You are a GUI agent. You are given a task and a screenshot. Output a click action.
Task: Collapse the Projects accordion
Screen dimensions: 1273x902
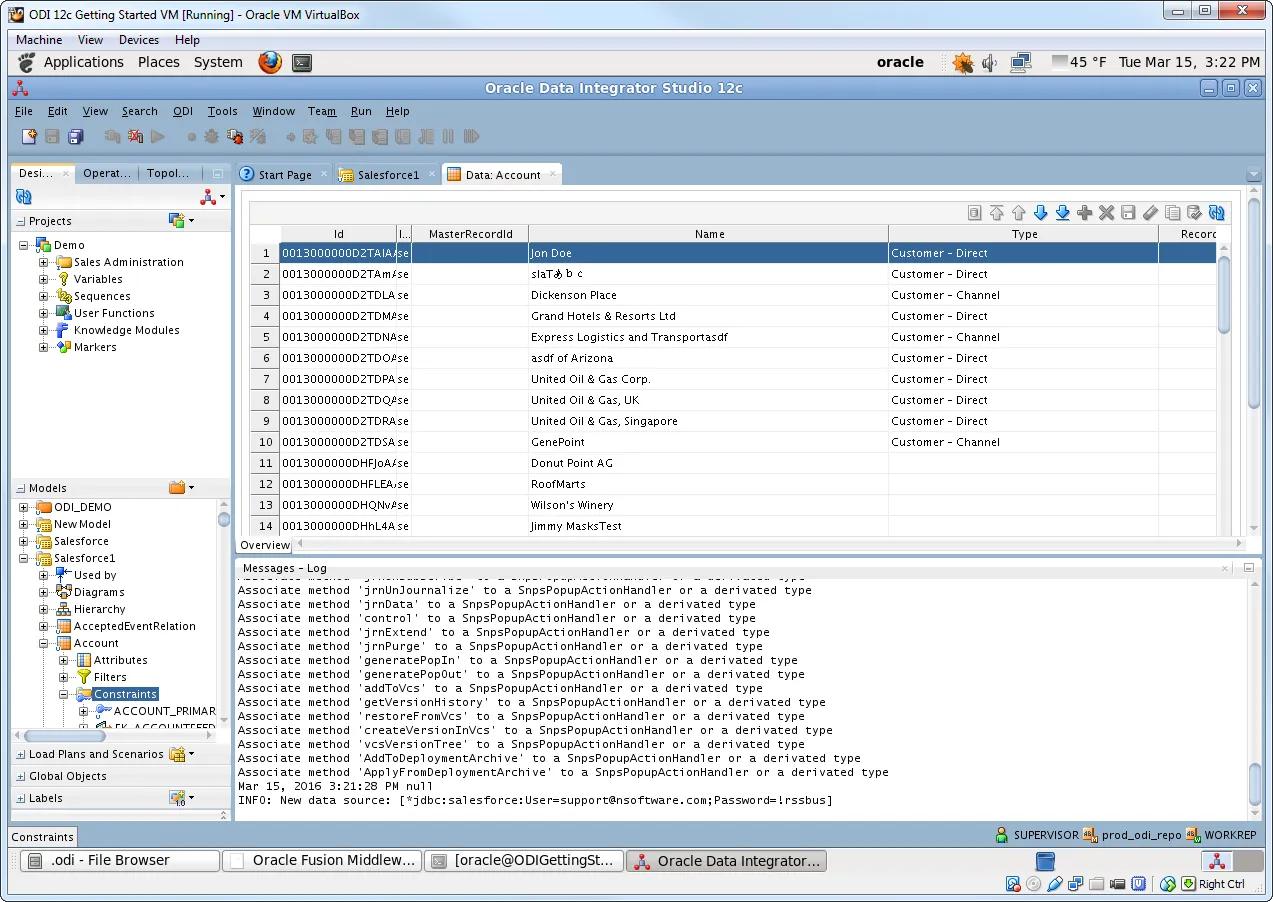click(22, 221)
